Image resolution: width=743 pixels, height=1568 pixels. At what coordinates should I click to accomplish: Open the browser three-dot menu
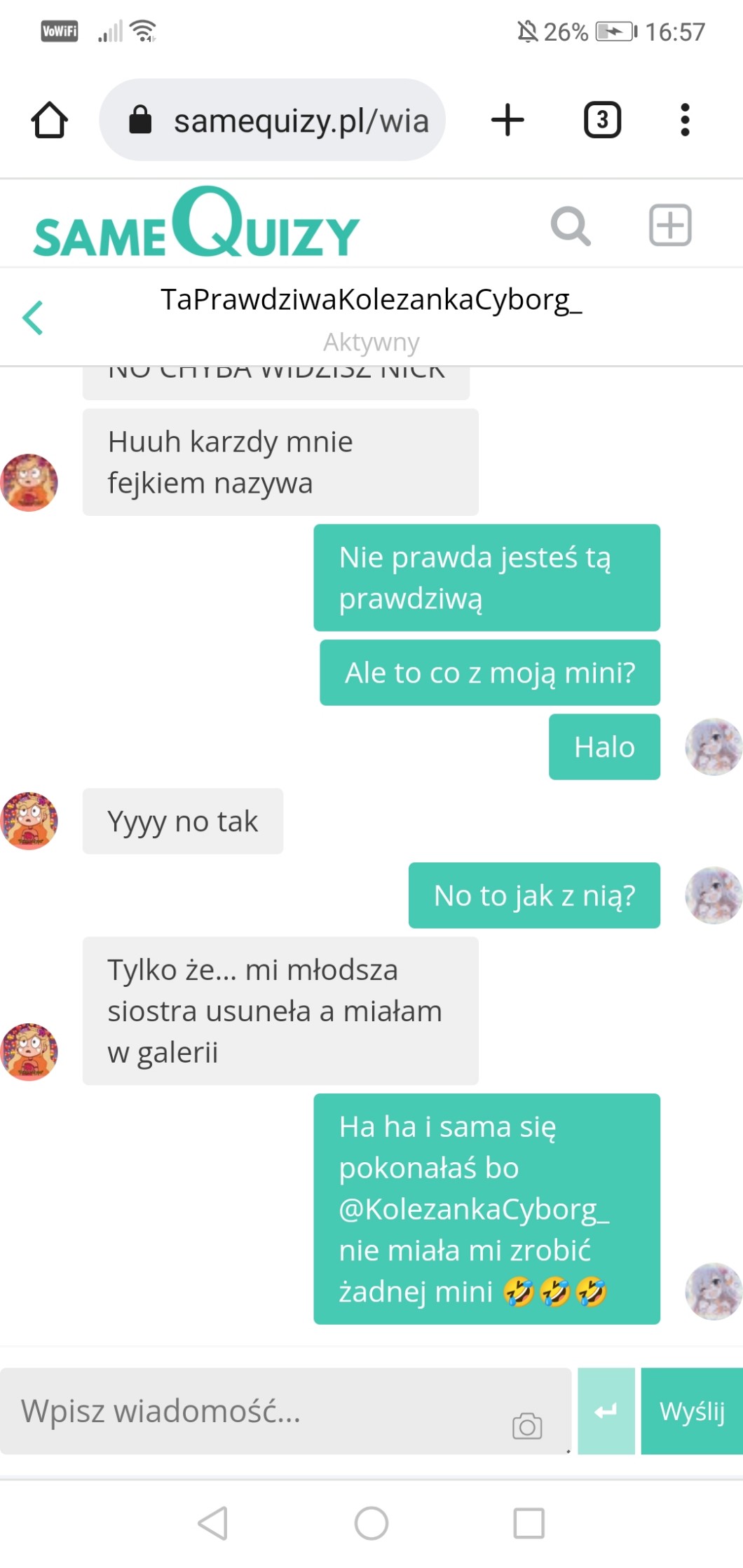pyautogui.click(x=685, y=120)
